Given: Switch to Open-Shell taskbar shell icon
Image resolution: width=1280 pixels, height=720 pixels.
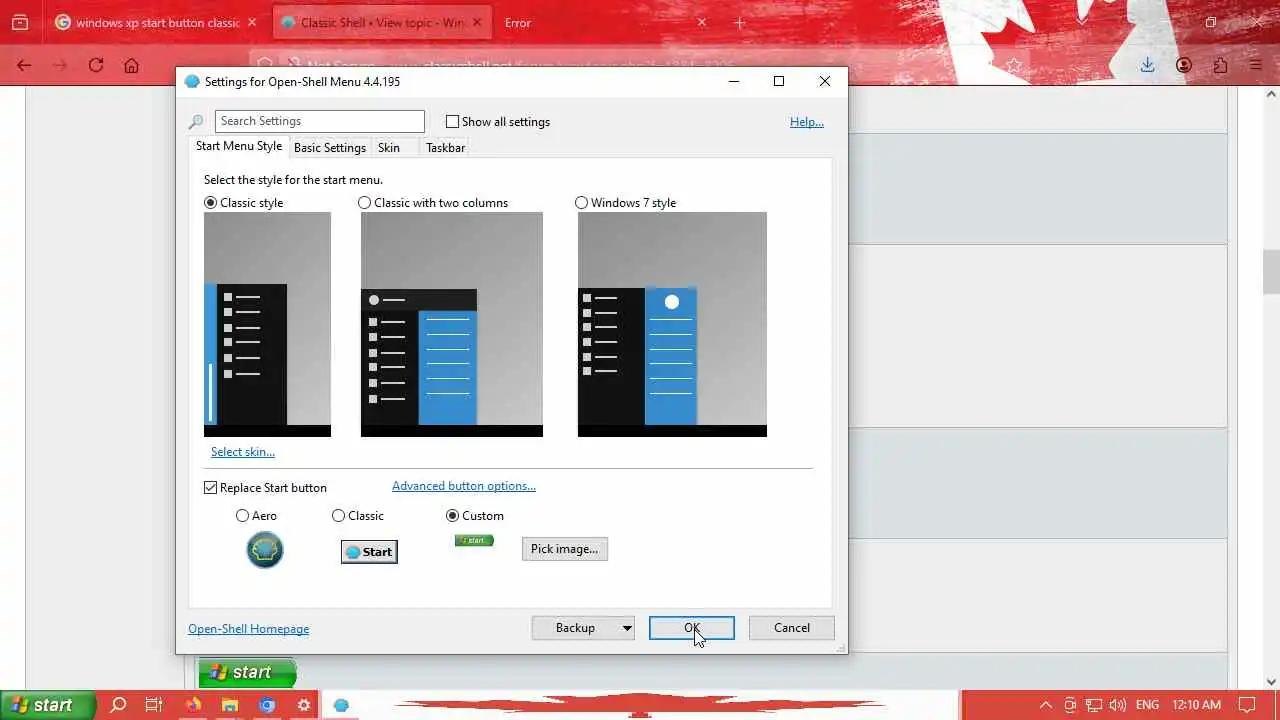Looking at the screenshot, I should (x=341, y=705).
